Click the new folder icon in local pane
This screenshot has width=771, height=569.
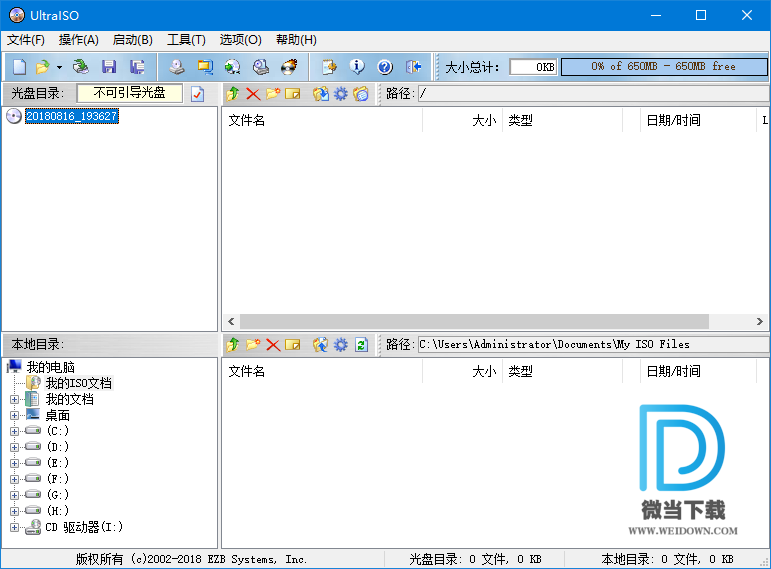coord(253,345)
